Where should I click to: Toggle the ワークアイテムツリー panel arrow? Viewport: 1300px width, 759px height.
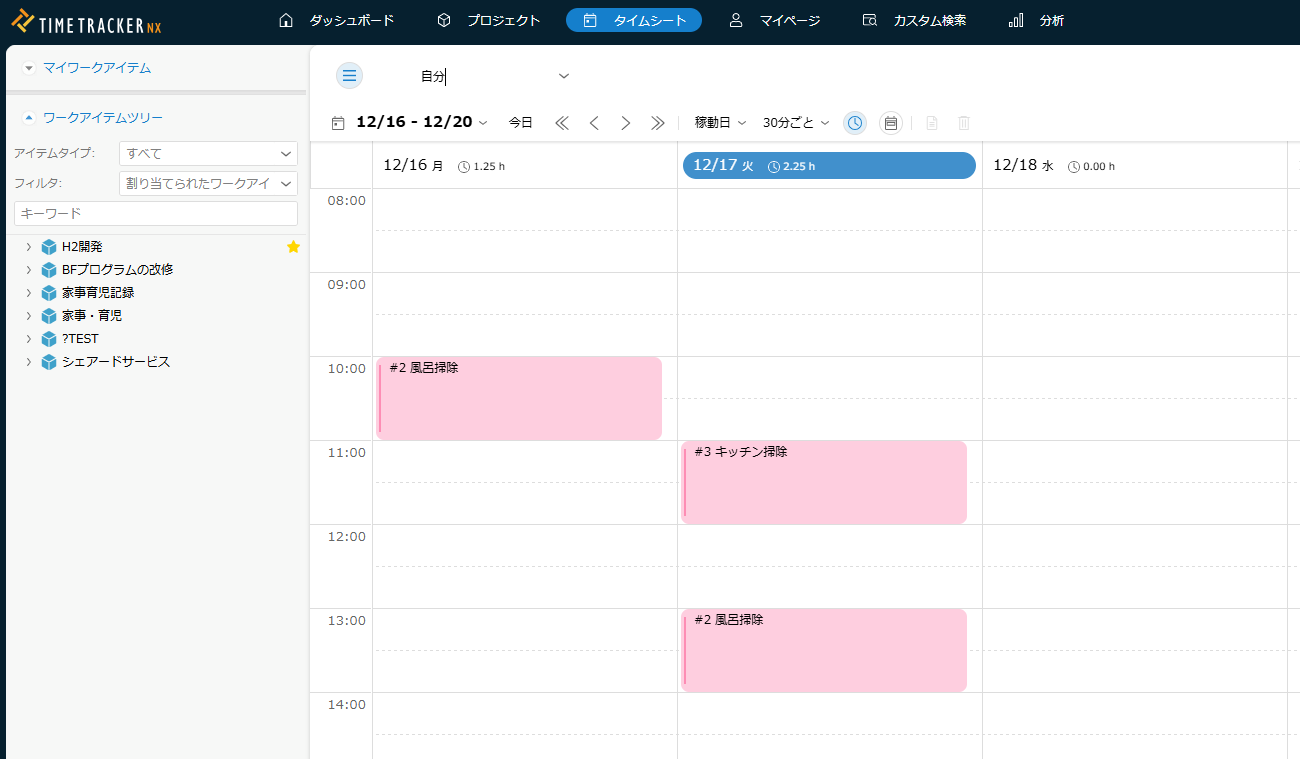29,118
